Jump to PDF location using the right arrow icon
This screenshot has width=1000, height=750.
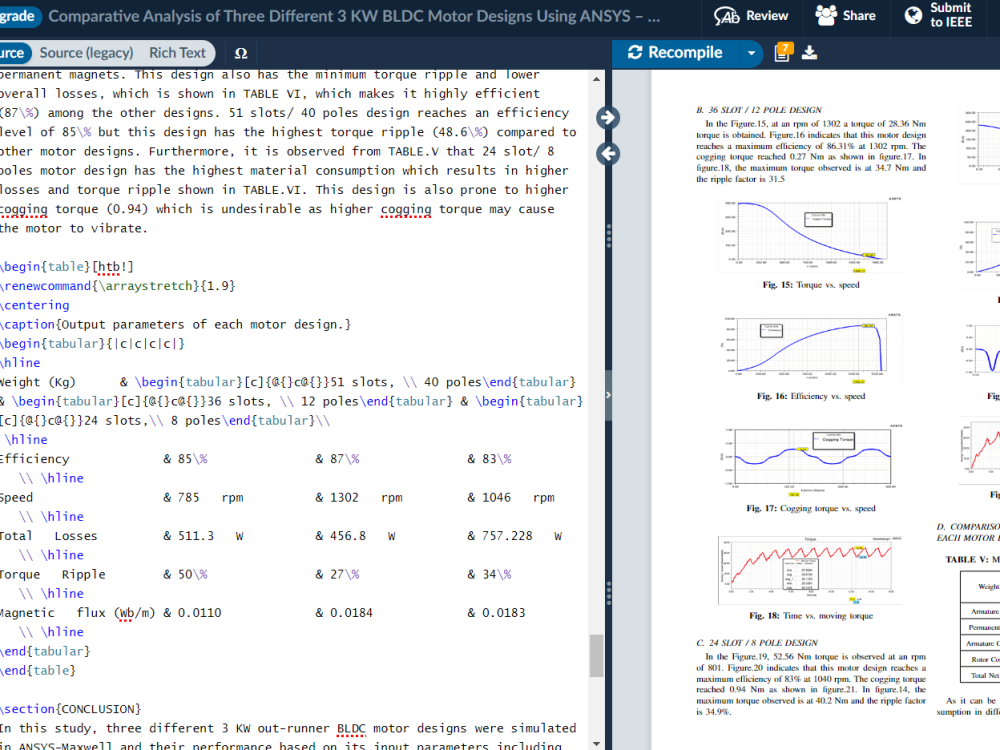tap(607, 117)
